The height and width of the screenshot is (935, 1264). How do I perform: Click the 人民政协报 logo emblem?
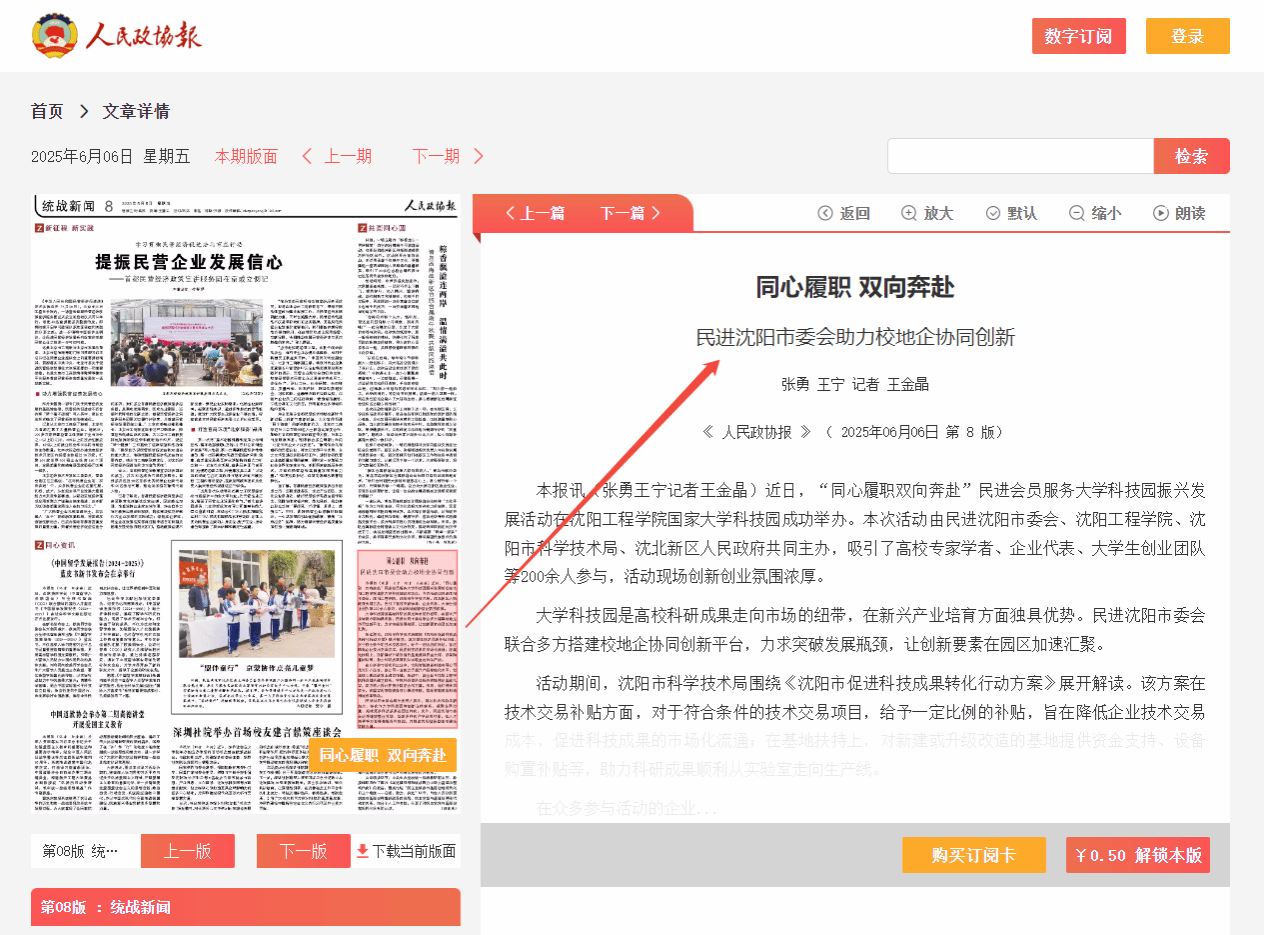pos(54,36)
